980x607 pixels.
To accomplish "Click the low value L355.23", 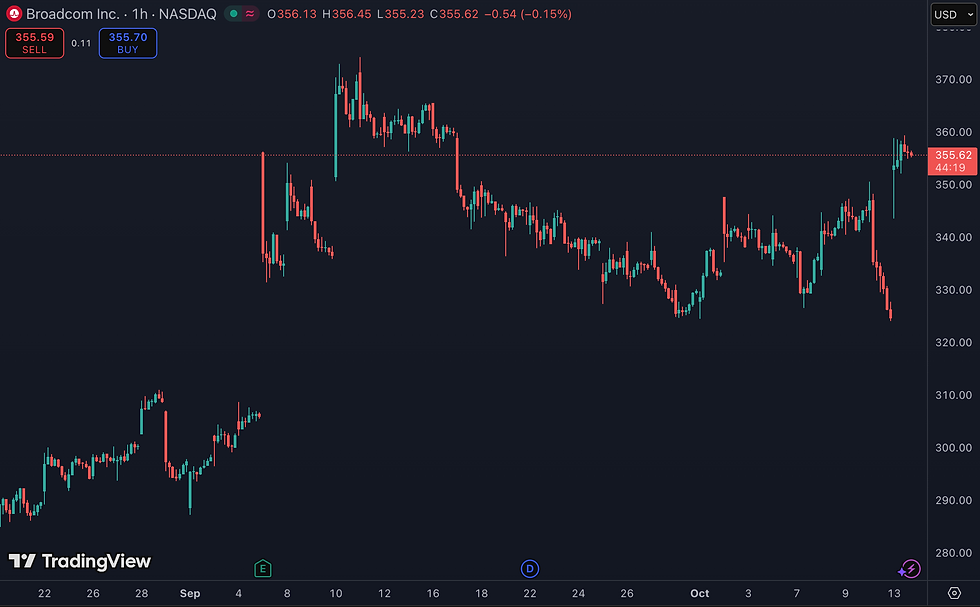I will [401, 14].
